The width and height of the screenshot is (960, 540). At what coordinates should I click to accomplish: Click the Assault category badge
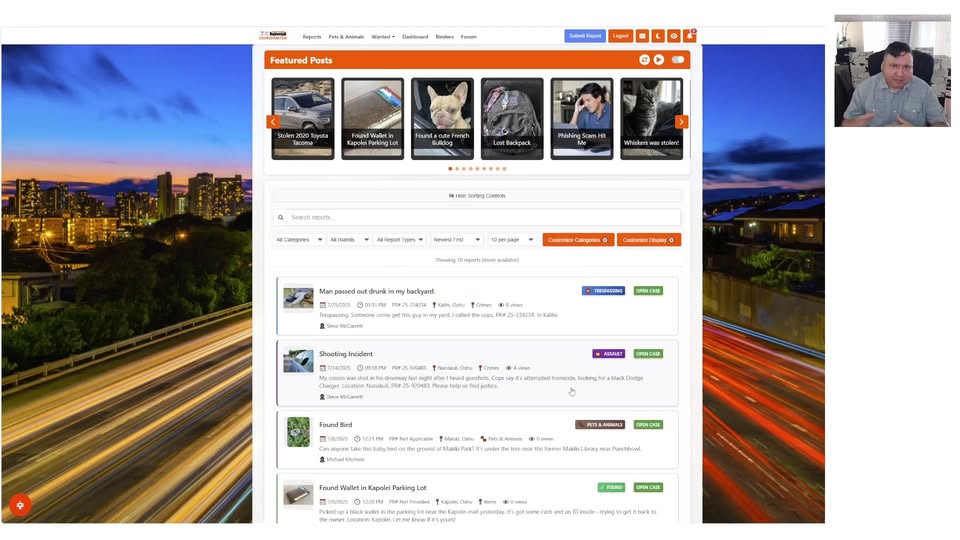(x=609, y=354)
